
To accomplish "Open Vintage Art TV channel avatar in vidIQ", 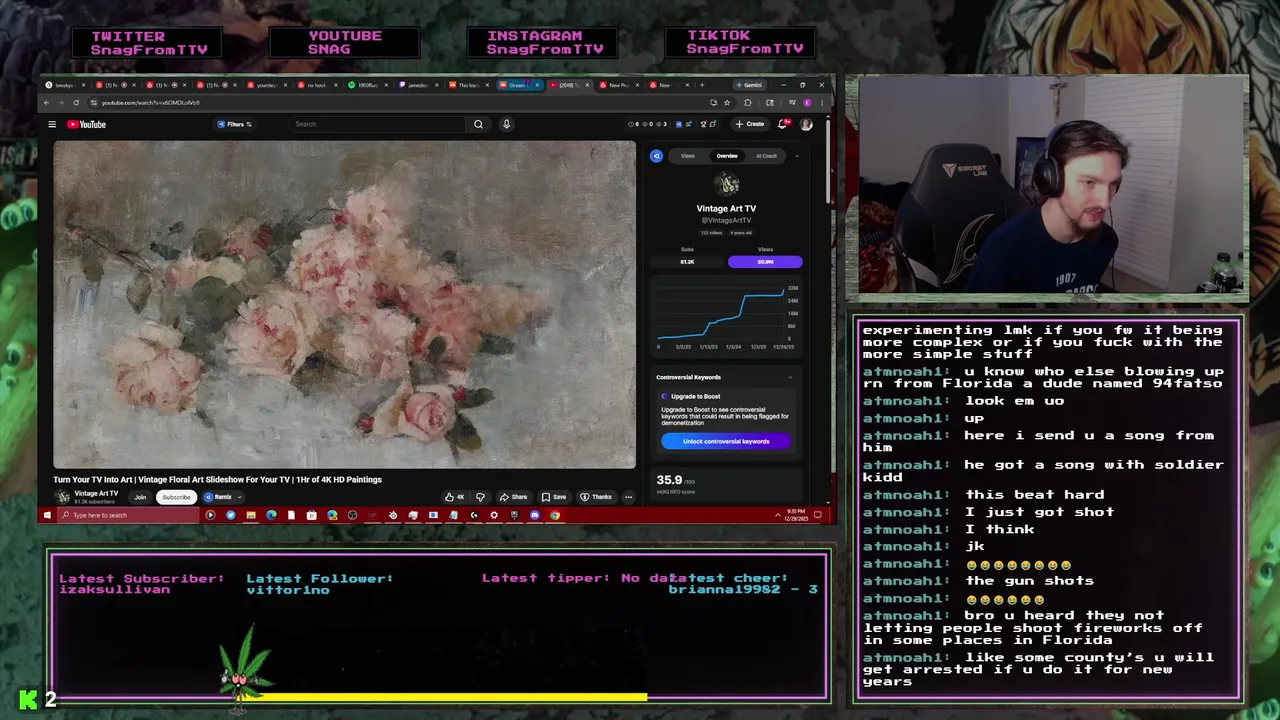I will pos(727,184).
